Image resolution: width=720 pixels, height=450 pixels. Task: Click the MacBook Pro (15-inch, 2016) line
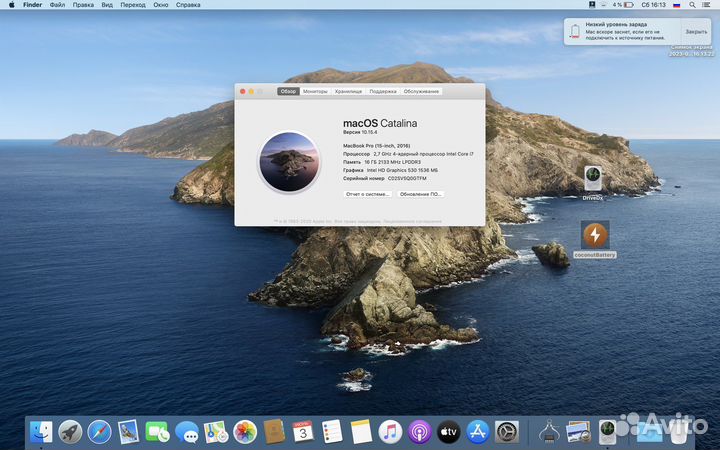pyautogui.click(x=377, y=146)
